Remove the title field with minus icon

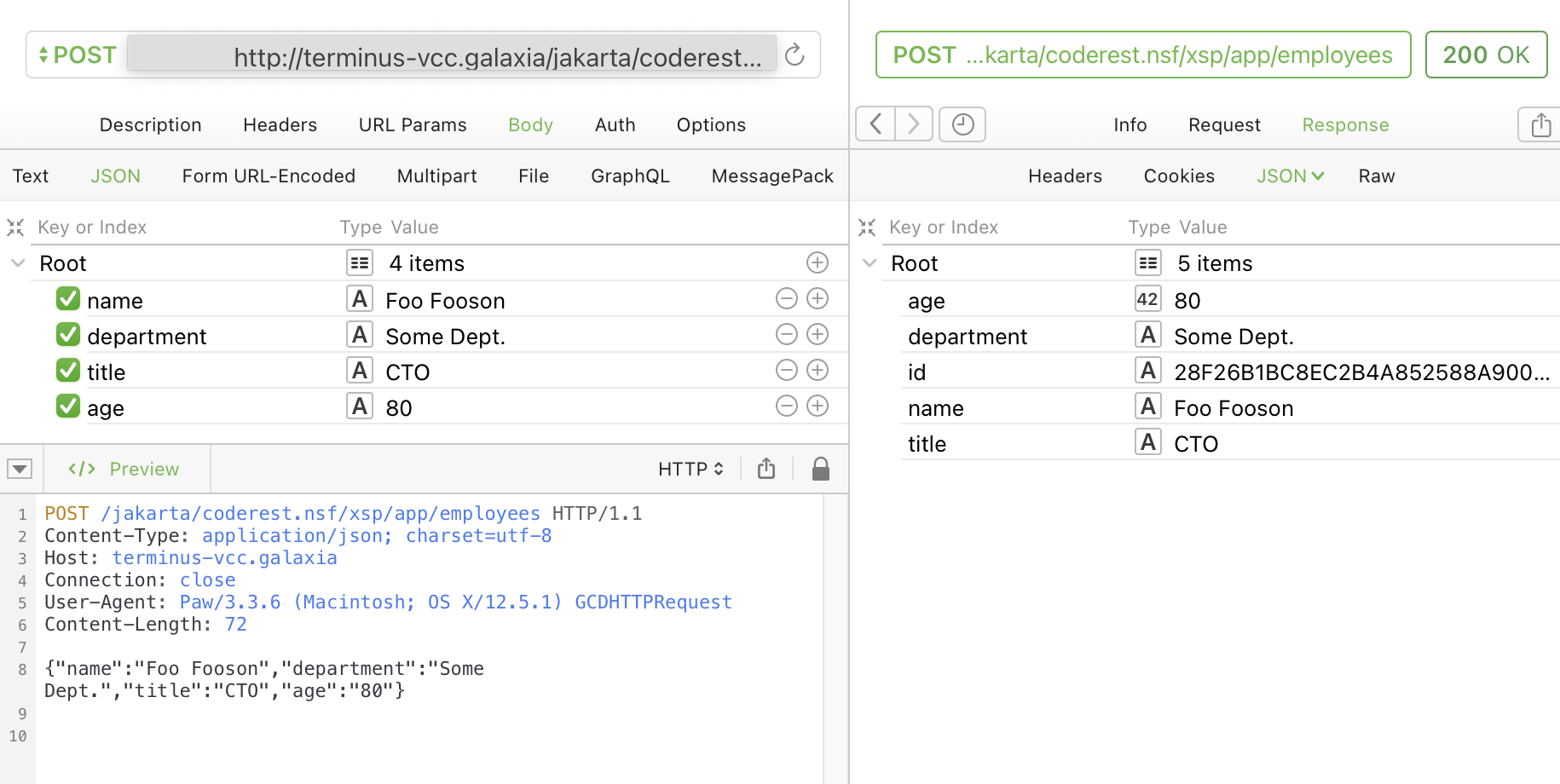tap(786, 371)
